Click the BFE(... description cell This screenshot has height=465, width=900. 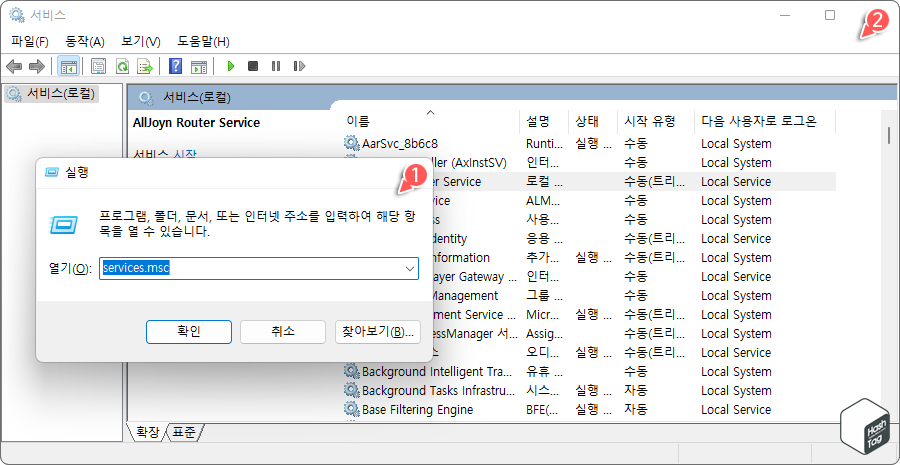pos(541,409)
